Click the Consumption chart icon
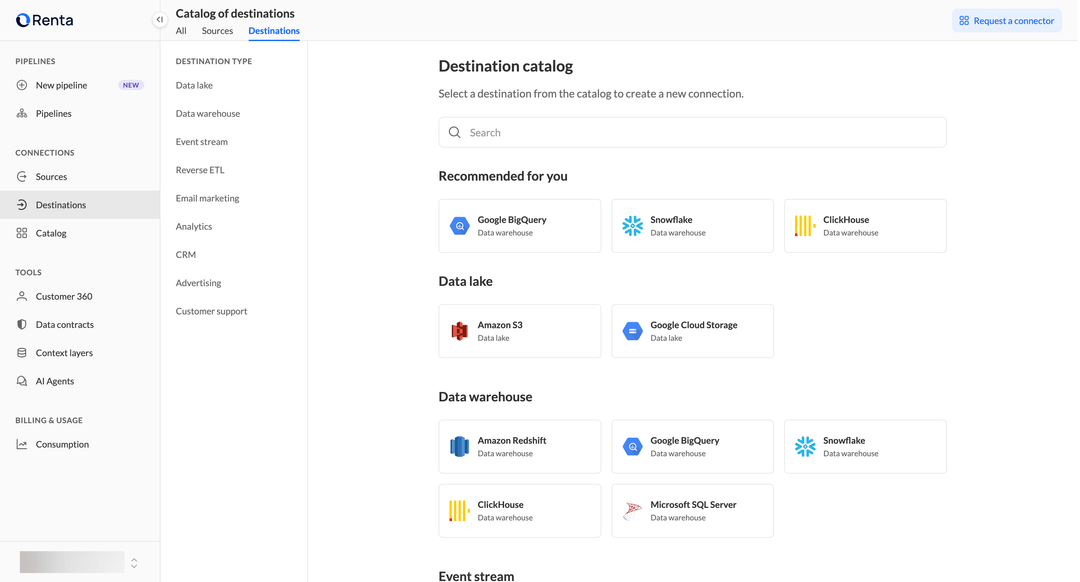1080x582 pixels. 22,445
